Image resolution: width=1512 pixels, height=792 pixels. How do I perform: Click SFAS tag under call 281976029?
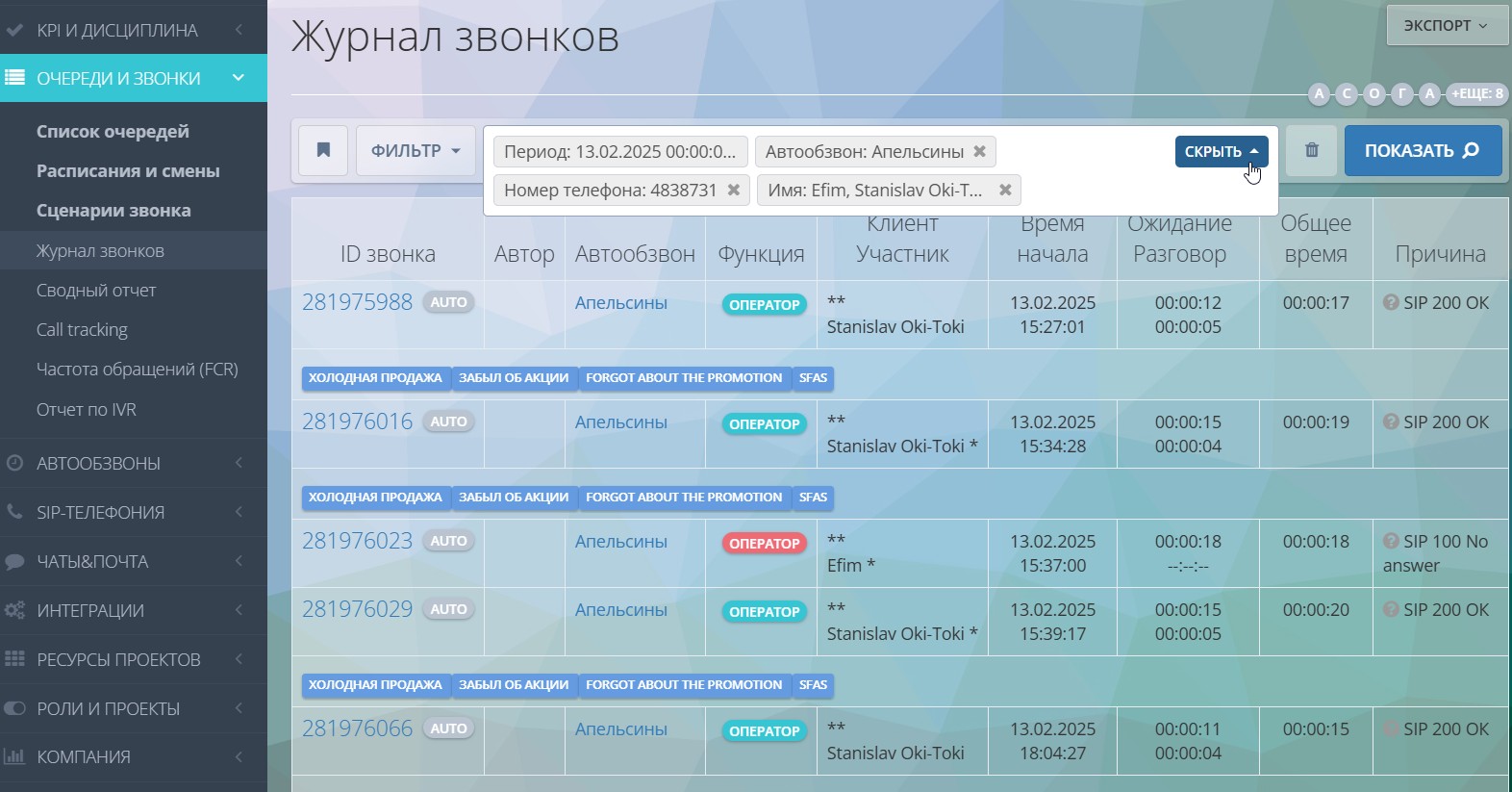(x=813, y=685)
